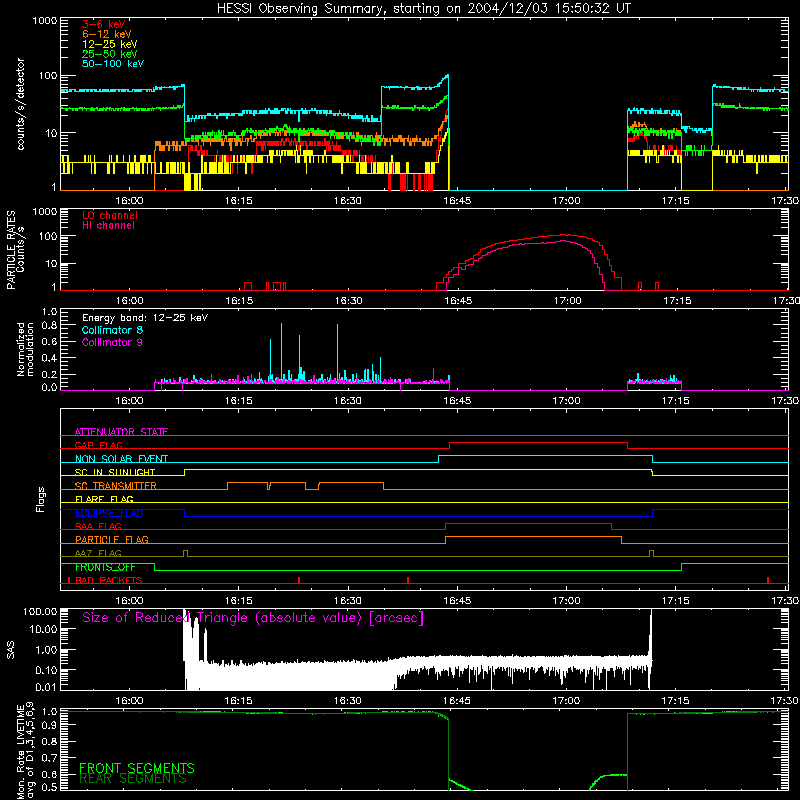Click the Size of Reduced Triangle caption

pyautogui.click(x=253, y=618)
